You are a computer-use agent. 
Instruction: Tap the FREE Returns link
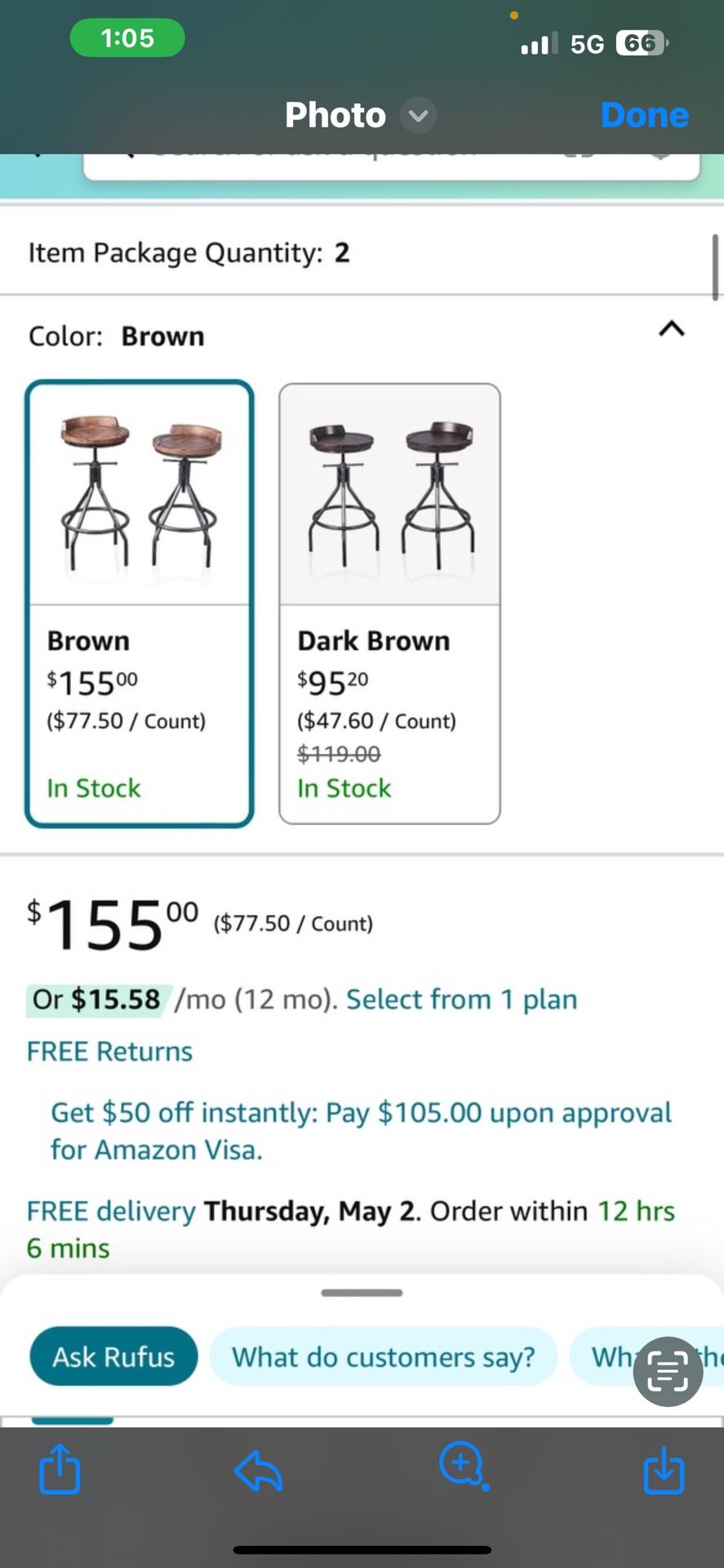[x=109, y=1051]
